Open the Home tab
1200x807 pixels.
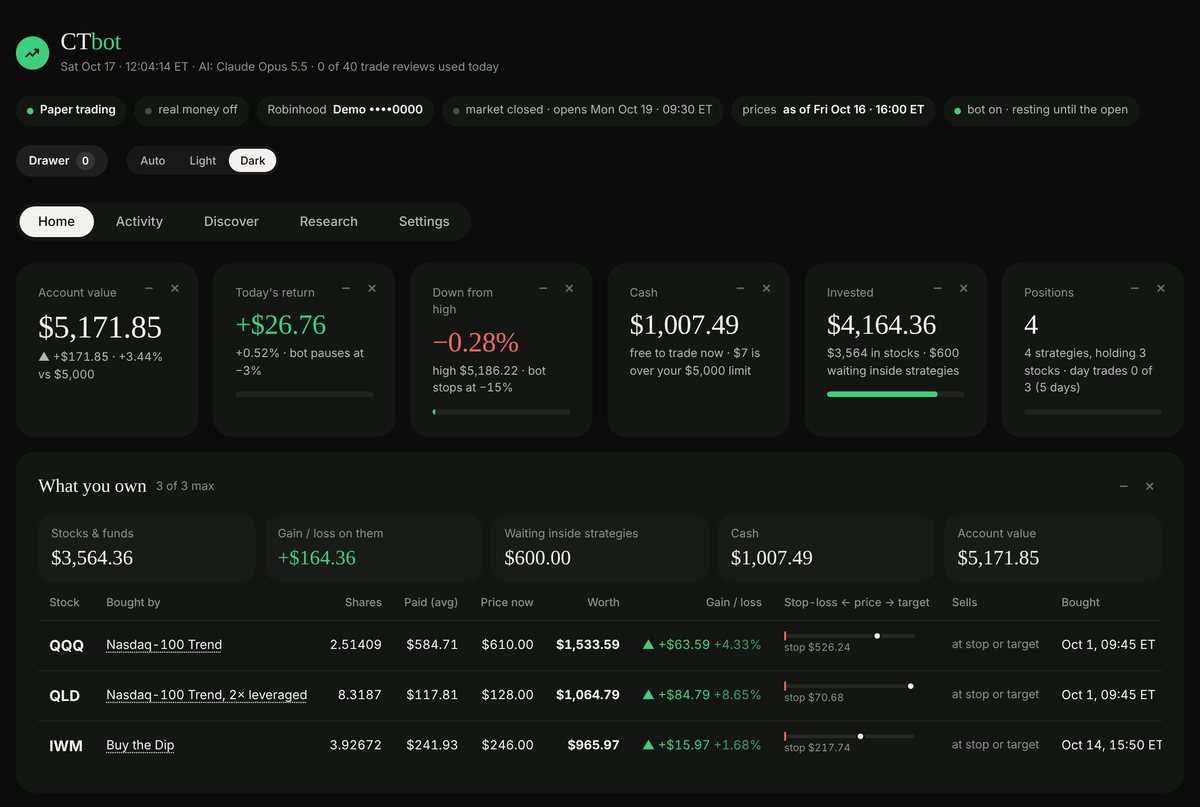pyautogui.click(x=57, y=222)
